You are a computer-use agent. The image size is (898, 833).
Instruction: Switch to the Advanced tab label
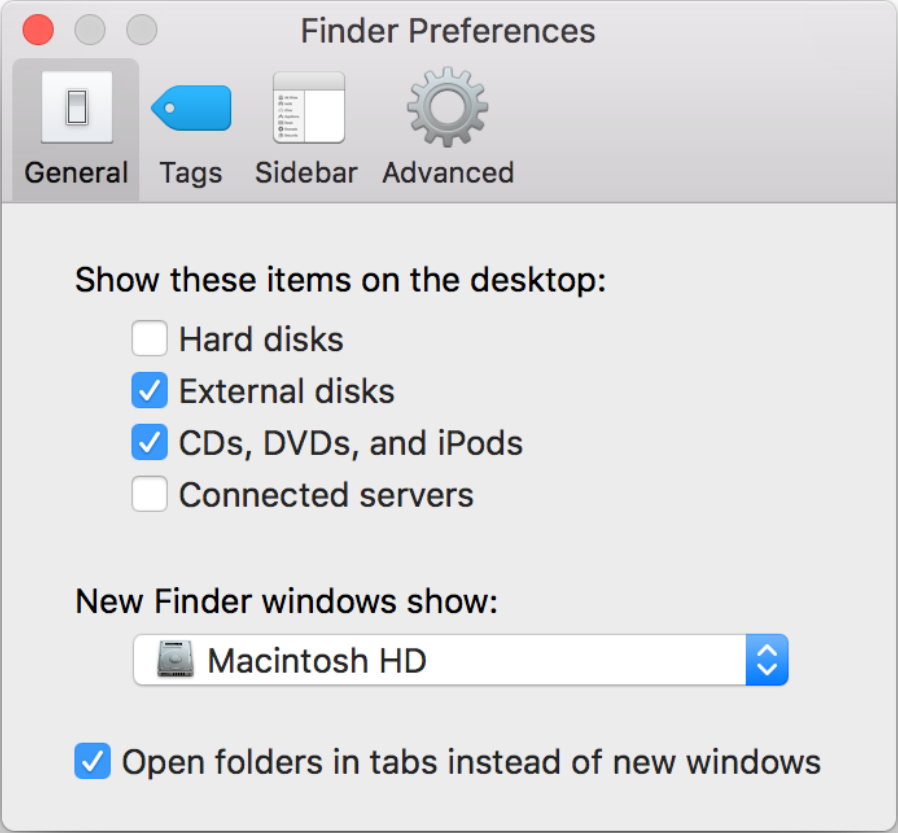(448, 173)
